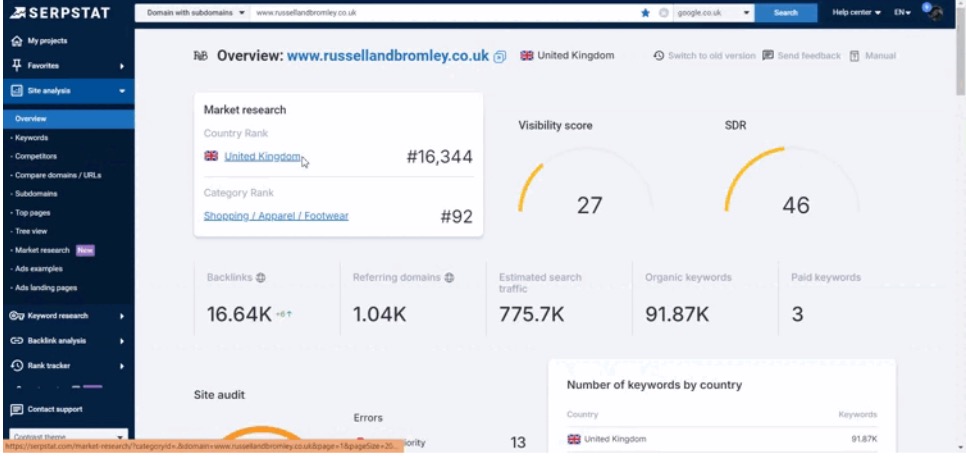This screenshot has height=456, width=966.
Task: Click the Site analysis icon
Action: coord(17,91)
